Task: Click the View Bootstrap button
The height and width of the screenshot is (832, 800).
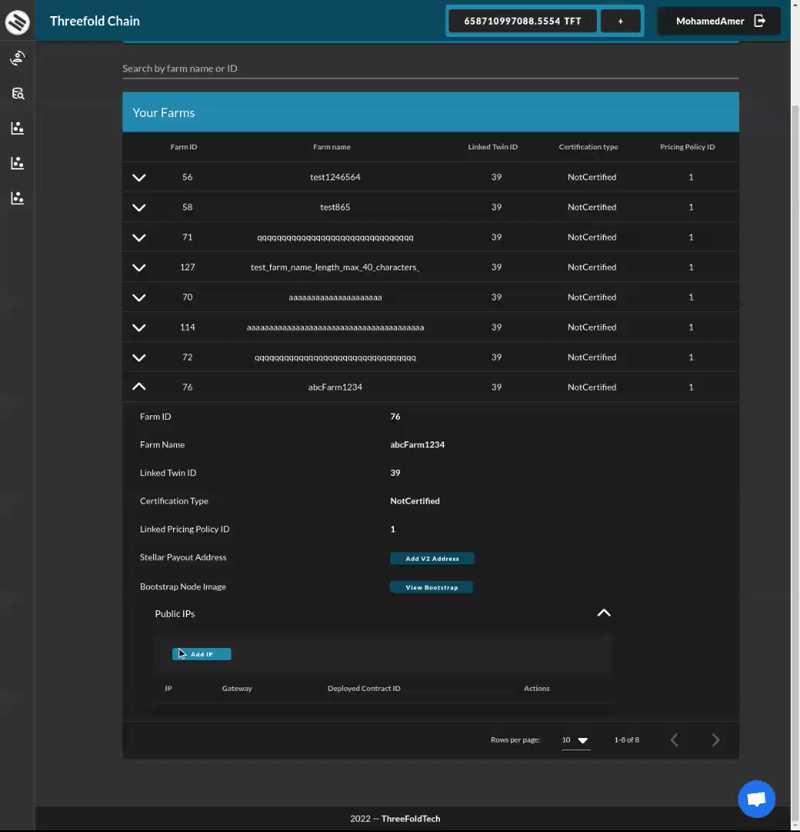Action: (432, 587)
